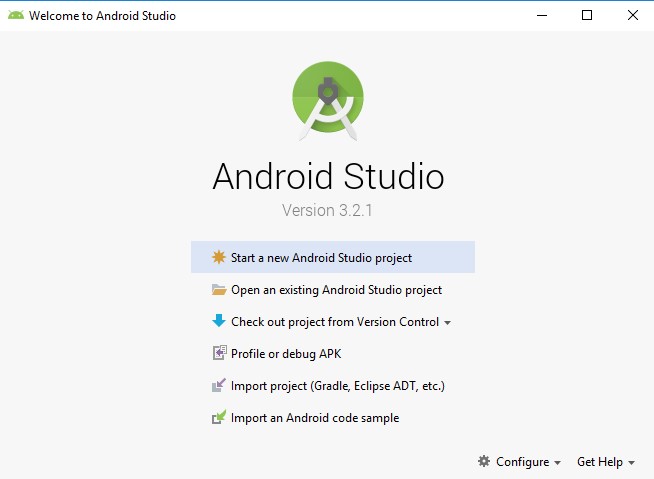
Task: Click the large Android Studio compass logo
Action: point(328,98)
